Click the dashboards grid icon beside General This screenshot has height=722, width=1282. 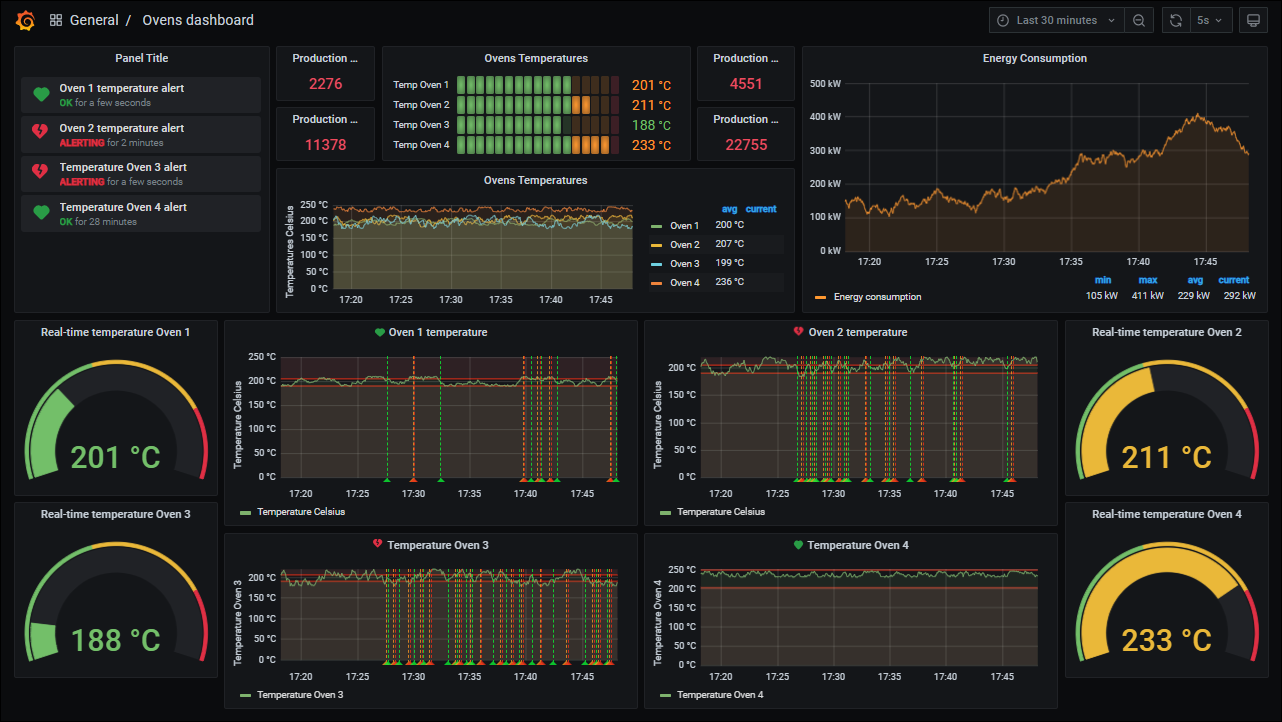coord(56,20)
